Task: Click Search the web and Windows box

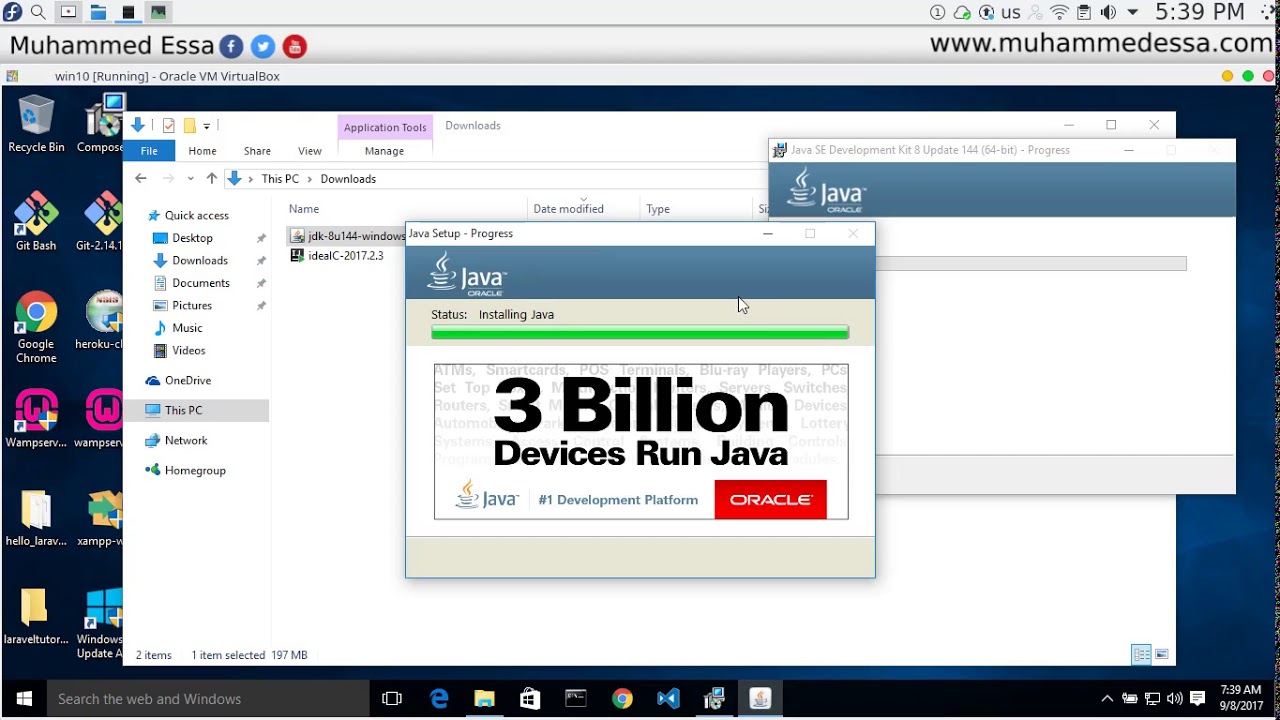Action: click(209, 699)
